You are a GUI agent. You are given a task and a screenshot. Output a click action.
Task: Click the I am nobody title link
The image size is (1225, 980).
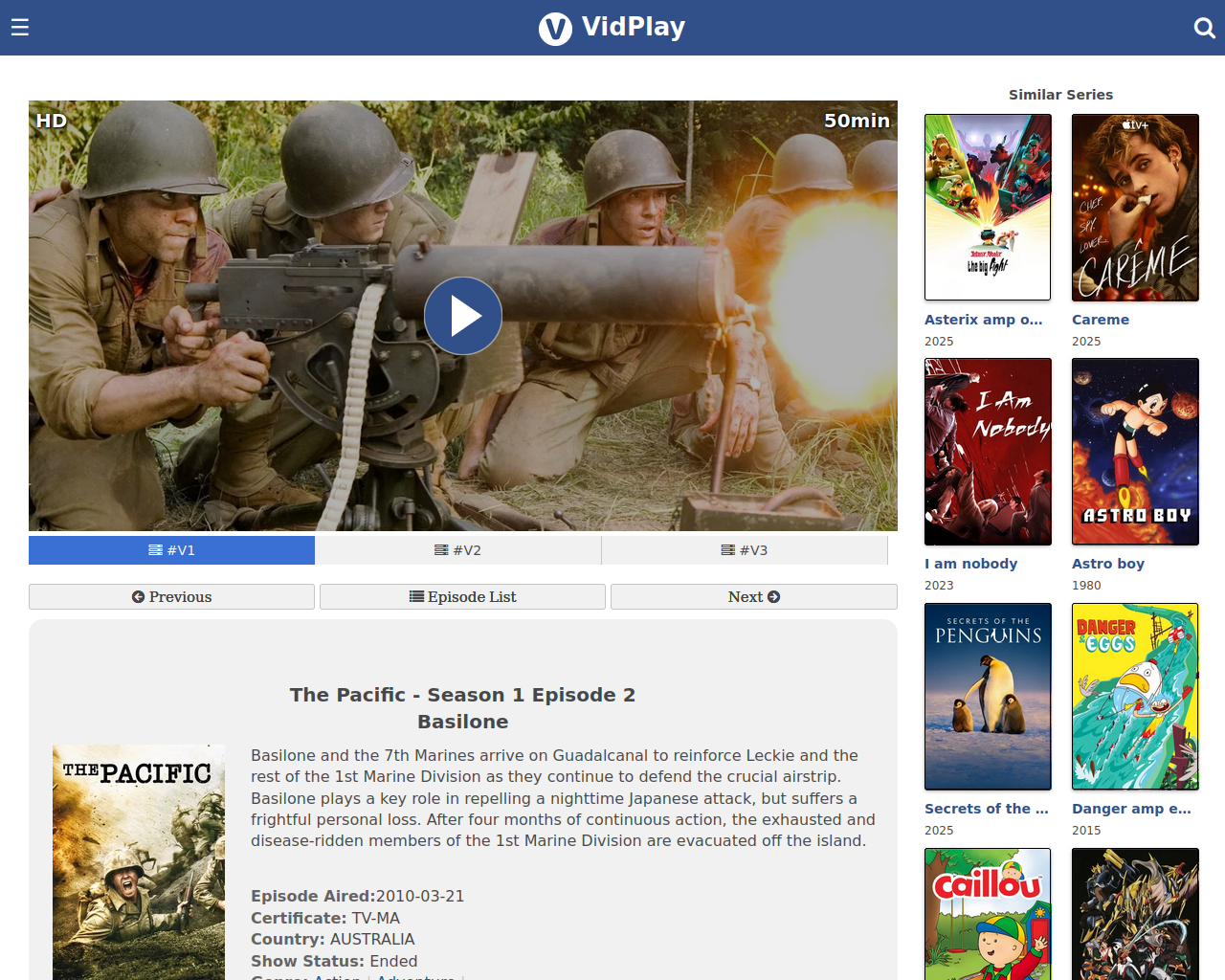pyautogui.click(x=970, y=564)
